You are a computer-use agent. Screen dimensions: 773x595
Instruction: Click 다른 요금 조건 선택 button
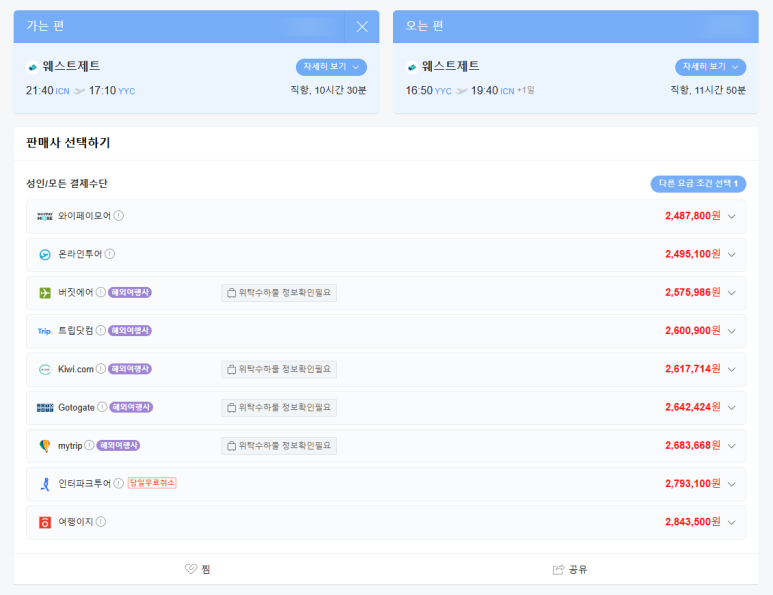(x=698, y=184)
